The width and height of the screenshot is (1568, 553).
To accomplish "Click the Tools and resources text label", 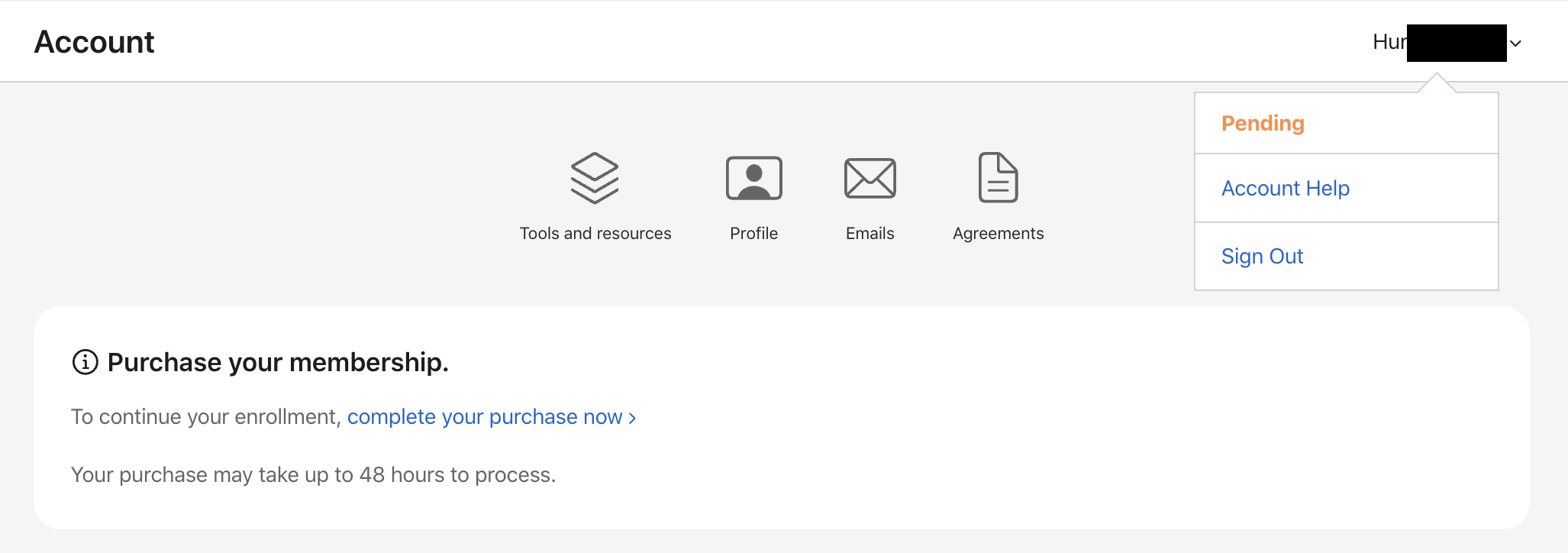I will click(x=595, y=234).
